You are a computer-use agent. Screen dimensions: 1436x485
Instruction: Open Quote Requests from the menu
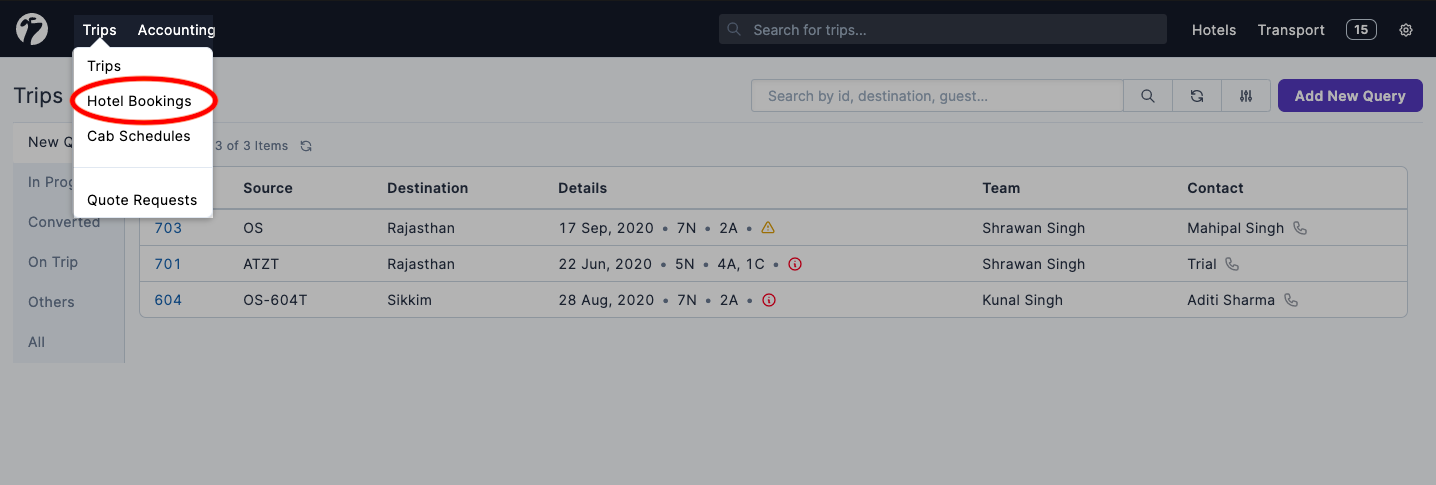point(142,200)
